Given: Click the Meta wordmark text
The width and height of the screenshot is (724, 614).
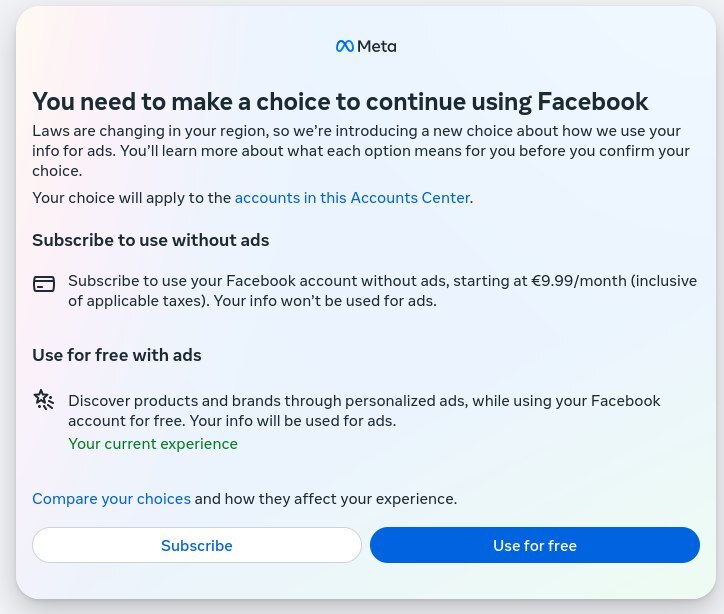Looking at the screenshot, I should click(377, 46).
